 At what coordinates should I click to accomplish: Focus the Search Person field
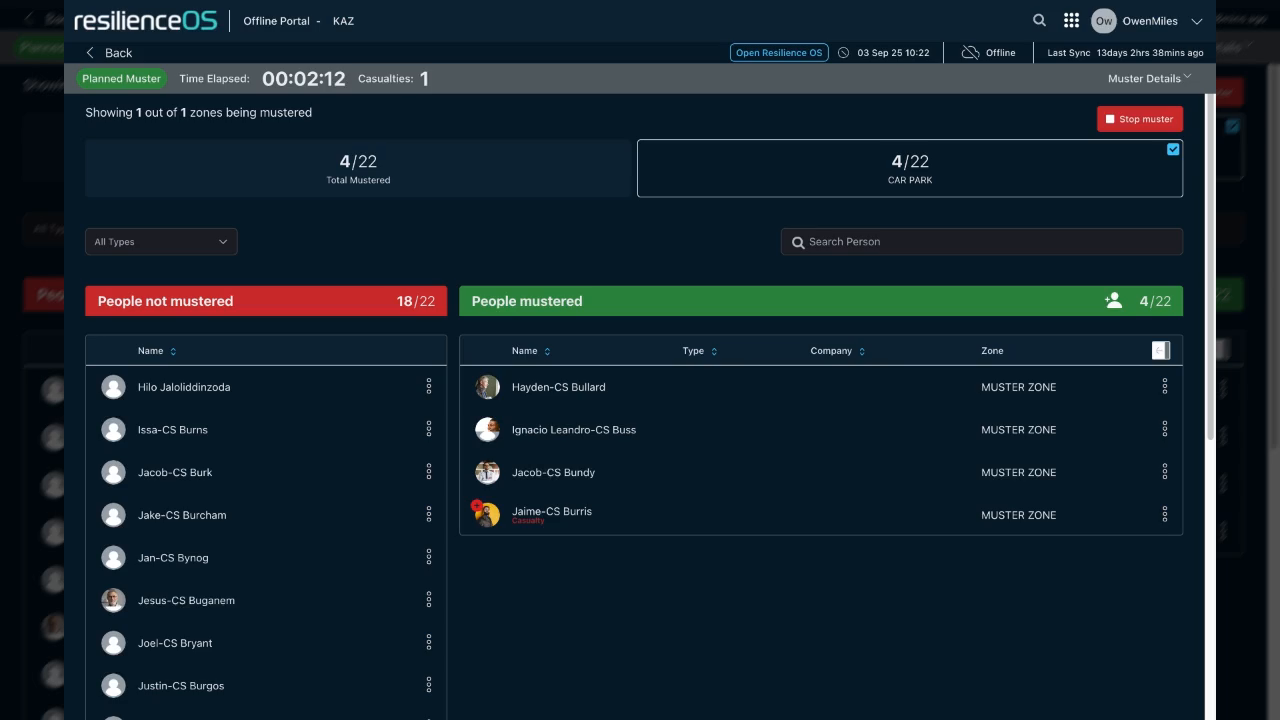click(x=982, y=241)
